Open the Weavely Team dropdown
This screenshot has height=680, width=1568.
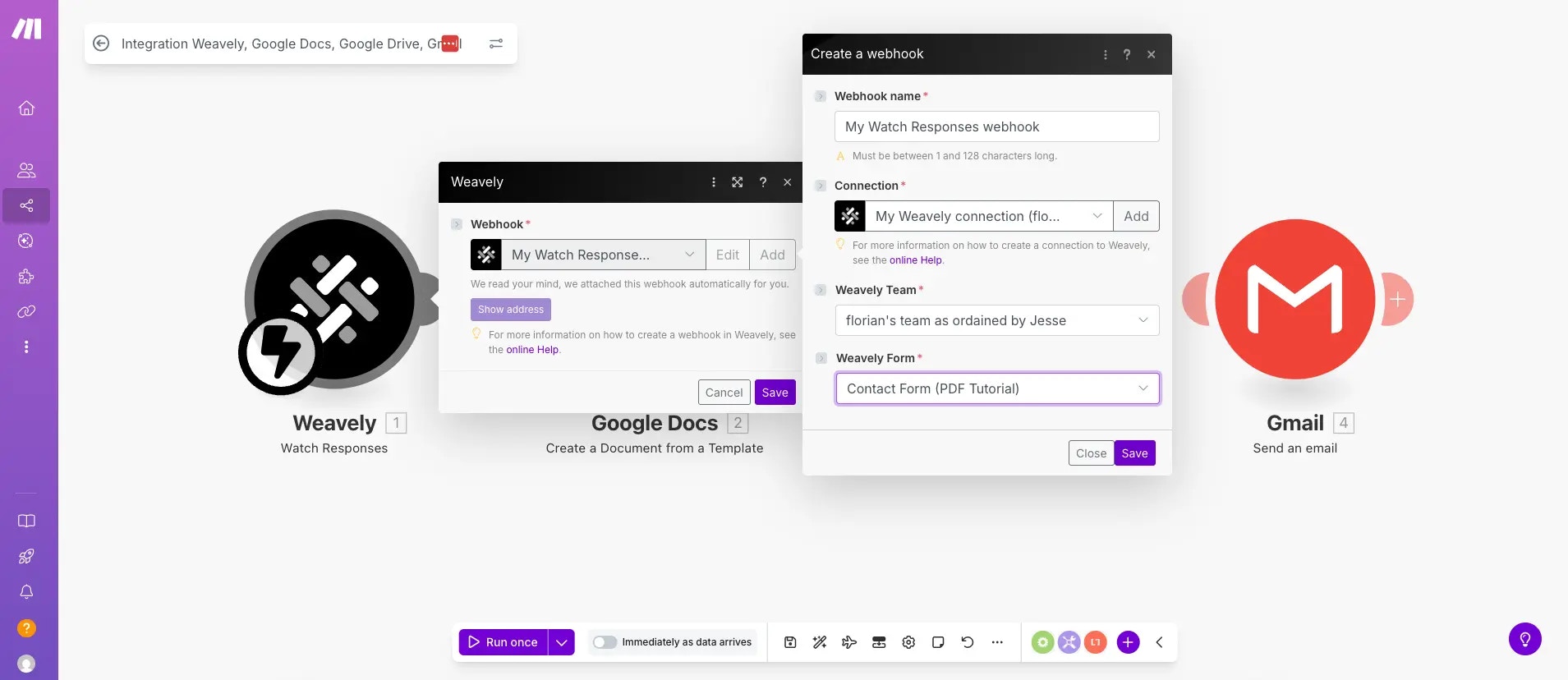[997, 320]
